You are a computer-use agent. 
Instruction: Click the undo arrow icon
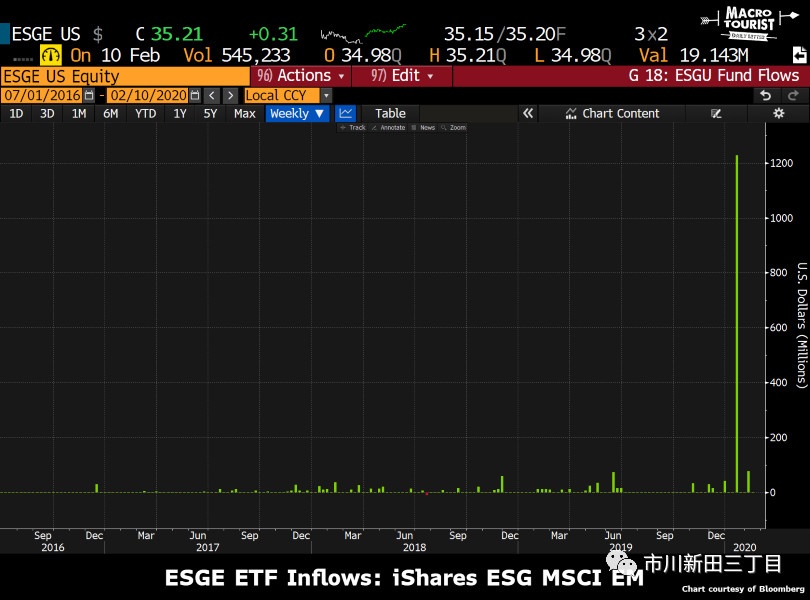(766, 95)
